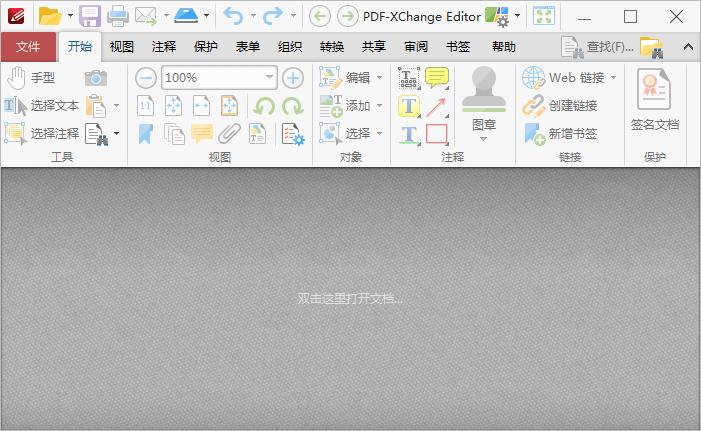The width and height of the screenshot is (701, 431).
Task: Open the Web 链接 dropdown arrow
Action: pyautogui.click(x=613, y=78)
